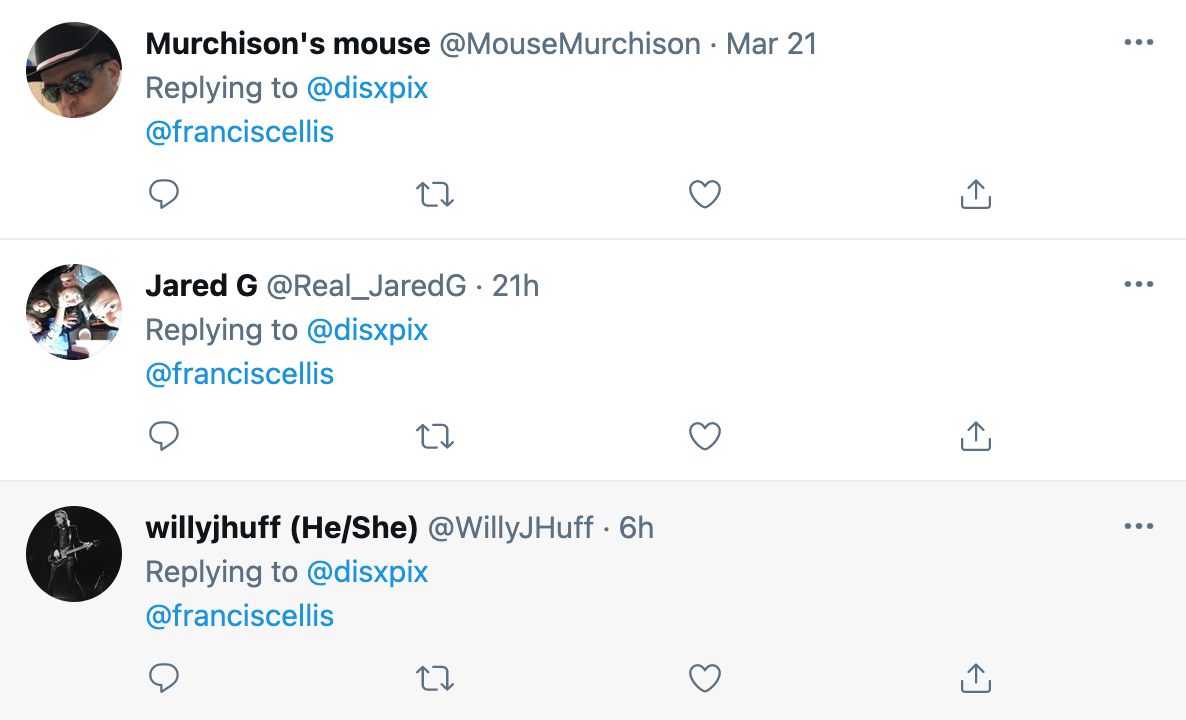Screen dimensions: 1186x720
Task: Reply to Jared G's tweet
Action: point(164,436)
